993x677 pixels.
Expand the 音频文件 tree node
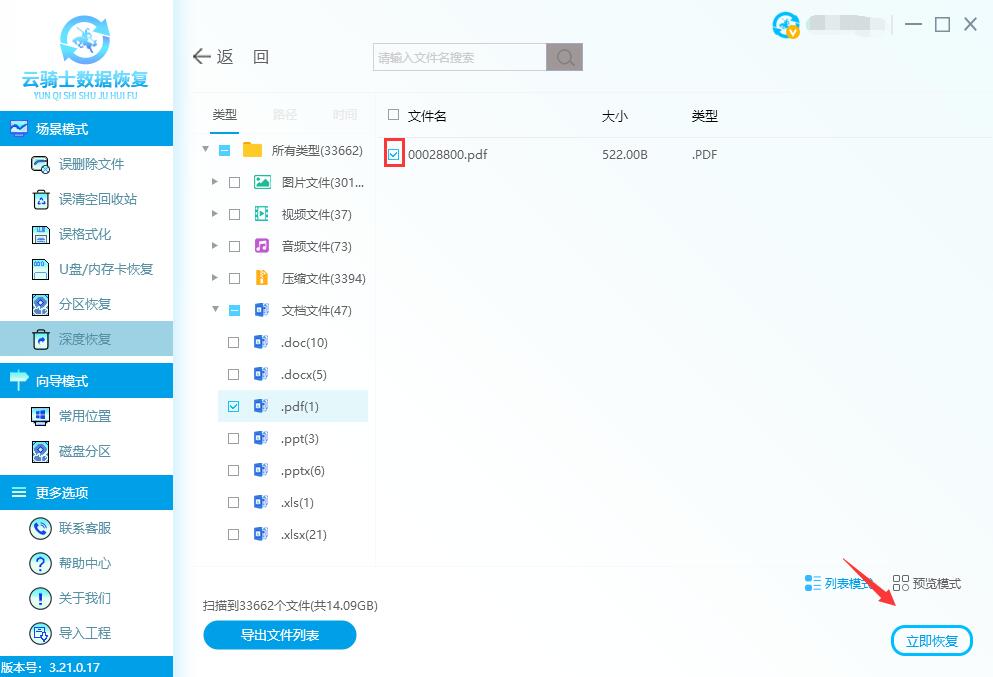coord(215,246)
